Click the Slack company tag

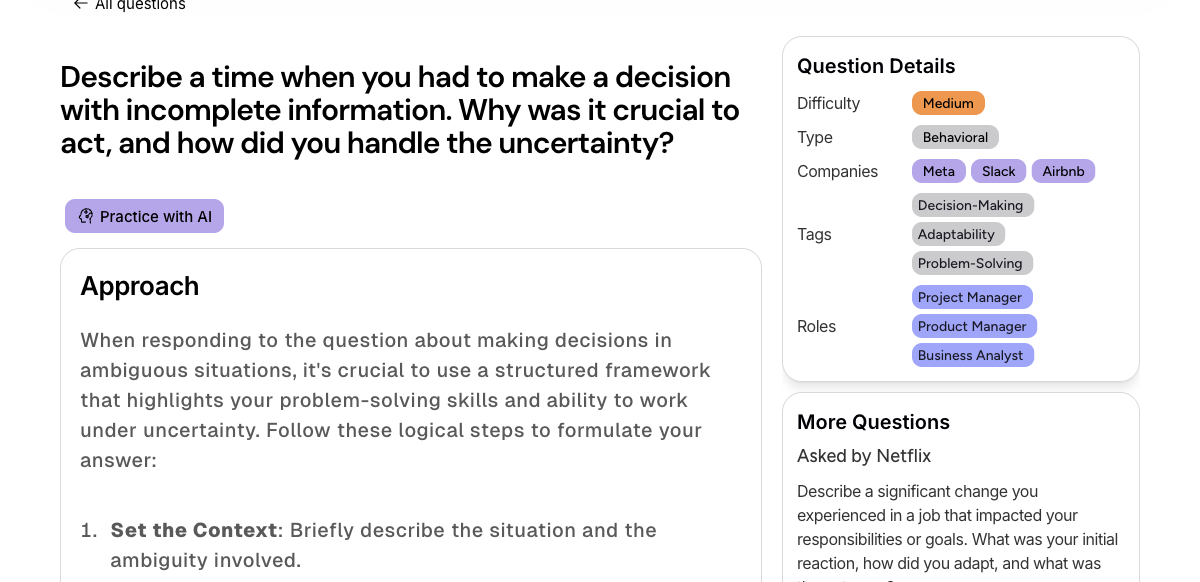pyautogui.click(x=998, y=171)
